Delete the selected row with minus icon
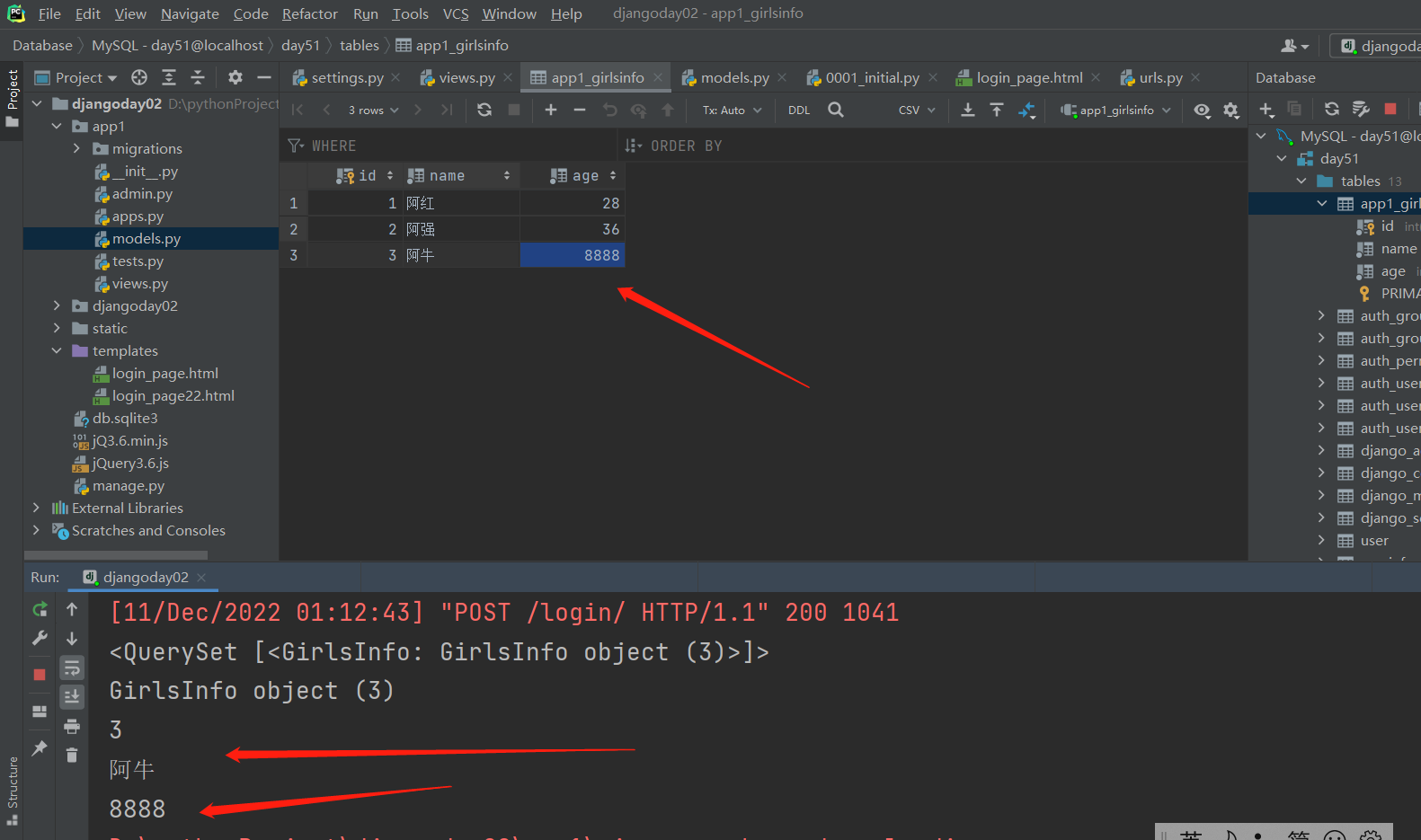Image resolution: width=1421 pixels, height=840 pixels. coord(580,110)
